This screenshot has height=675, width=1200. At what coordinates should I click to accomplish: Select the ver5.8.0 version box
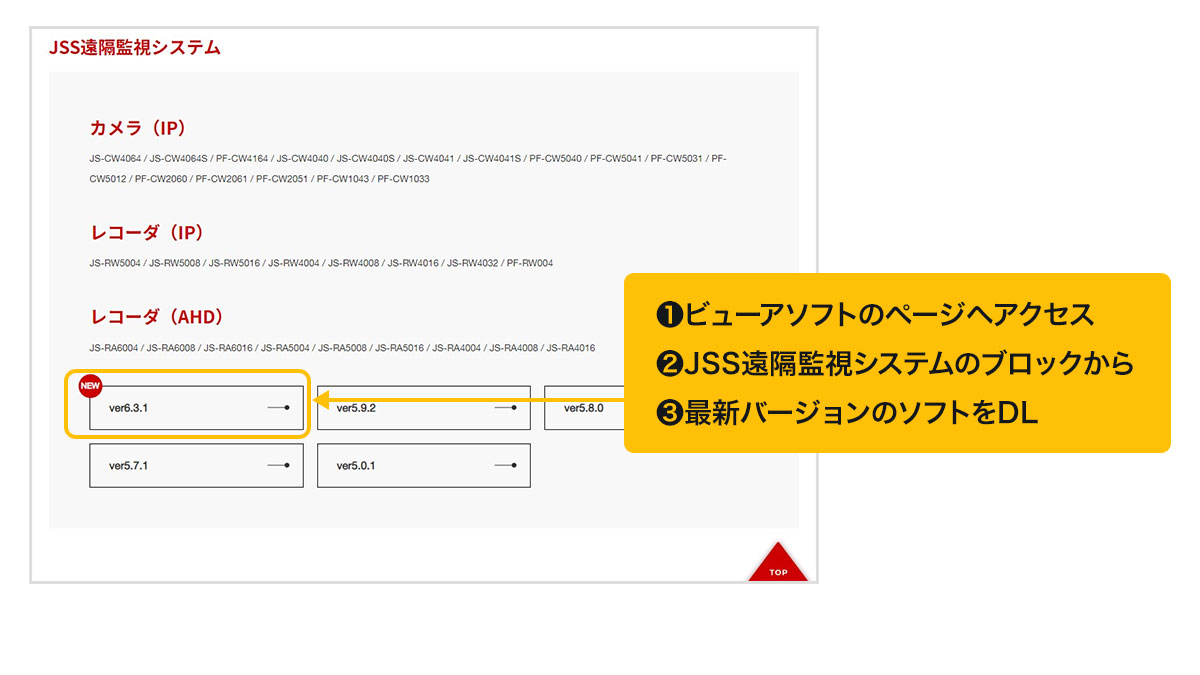click(584, 408)
